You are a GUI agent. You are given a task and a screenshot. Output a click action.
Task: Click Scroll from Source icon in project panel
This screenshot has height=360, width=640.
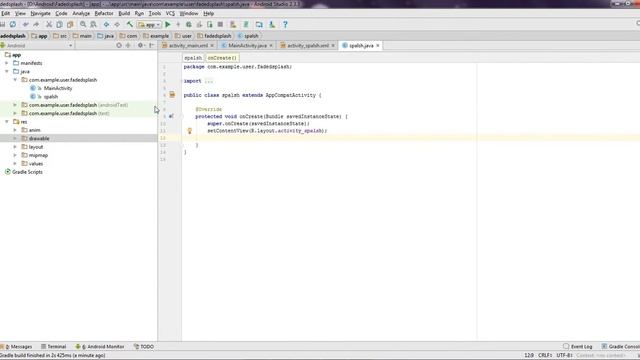[119, 45]
